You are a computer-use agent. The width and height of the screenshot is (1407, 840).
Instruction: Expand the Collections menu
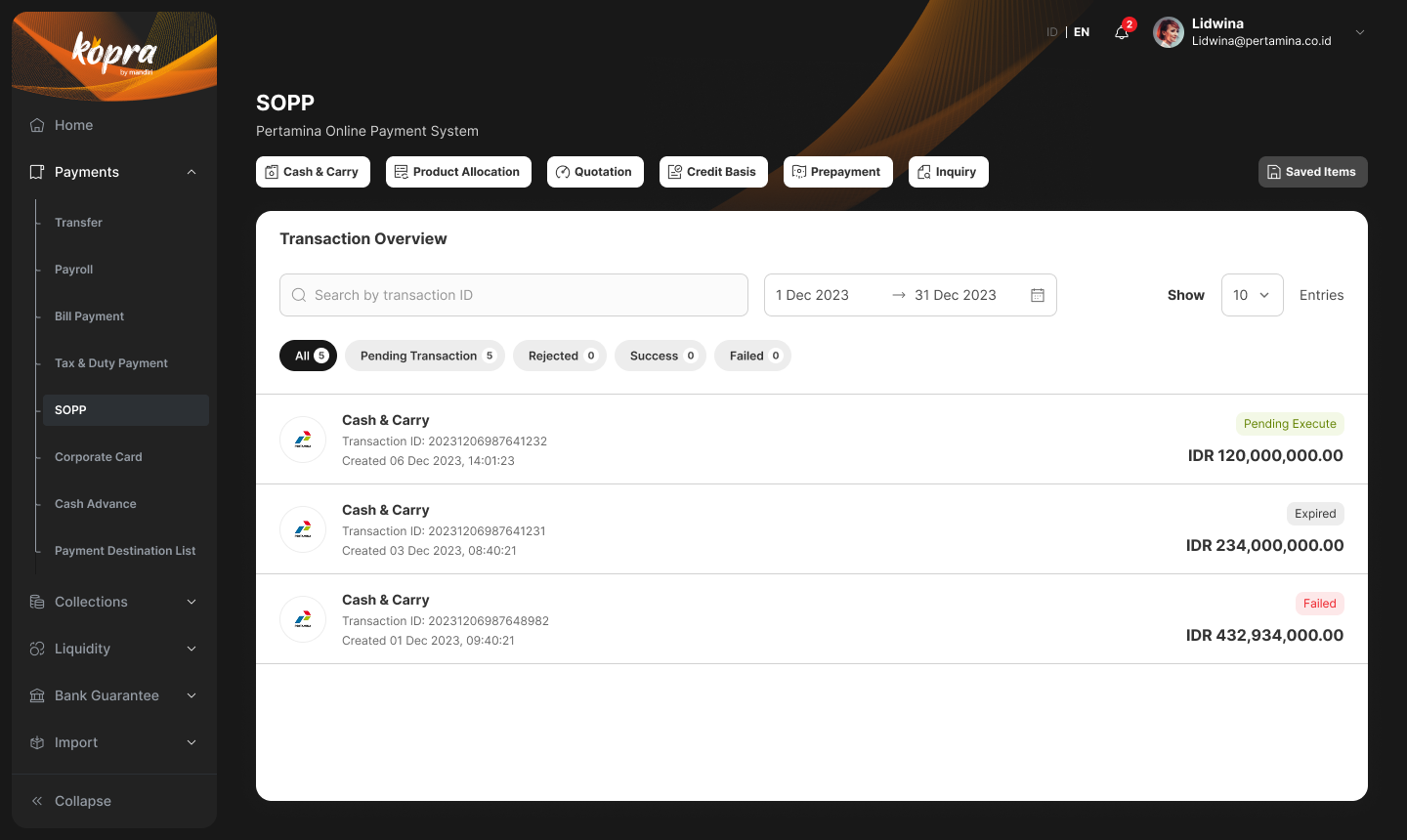tap(192, 602)
